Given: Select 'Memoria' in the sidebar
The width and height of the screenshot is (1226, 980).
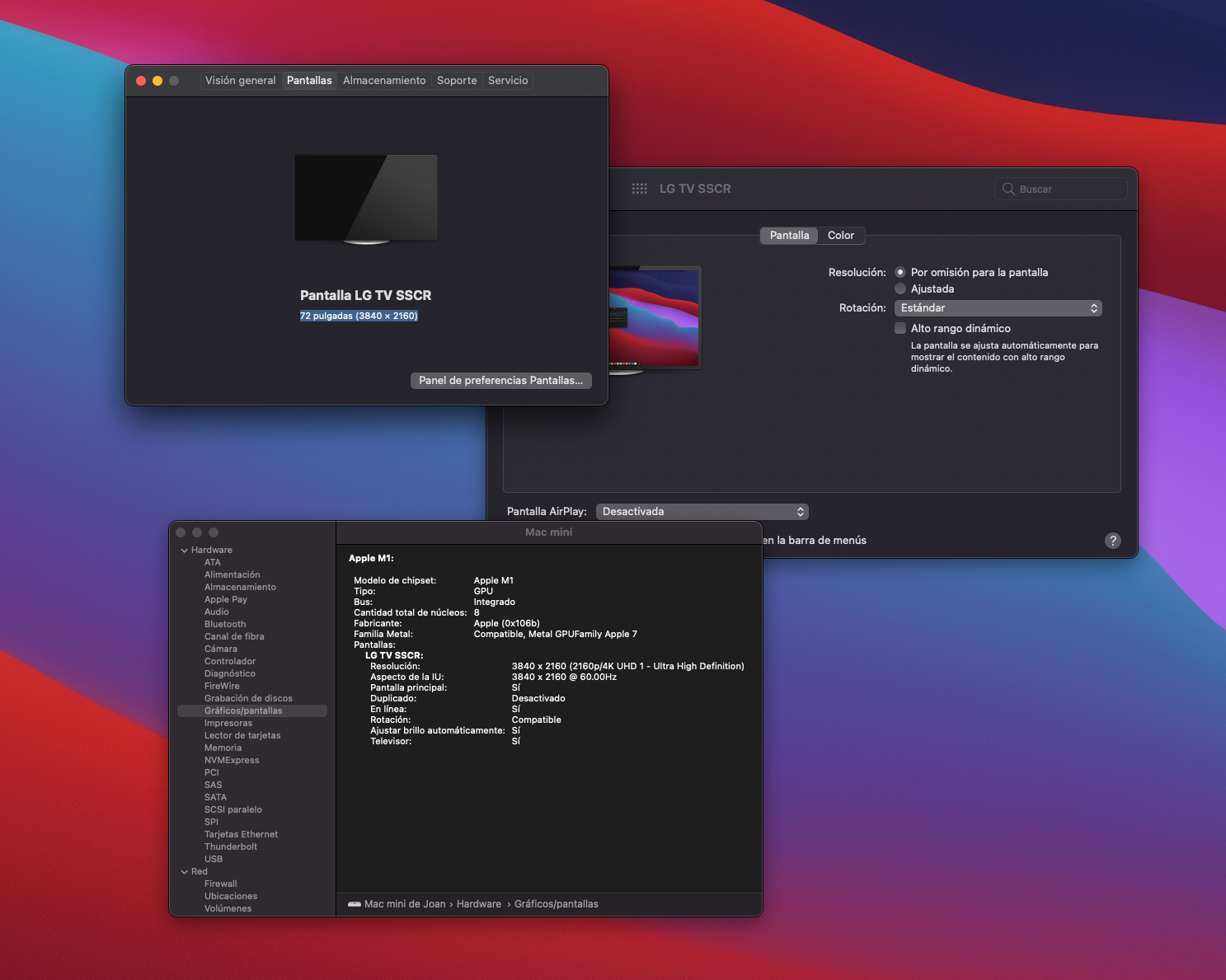Looking at the screenshot, I should point(223,748).
